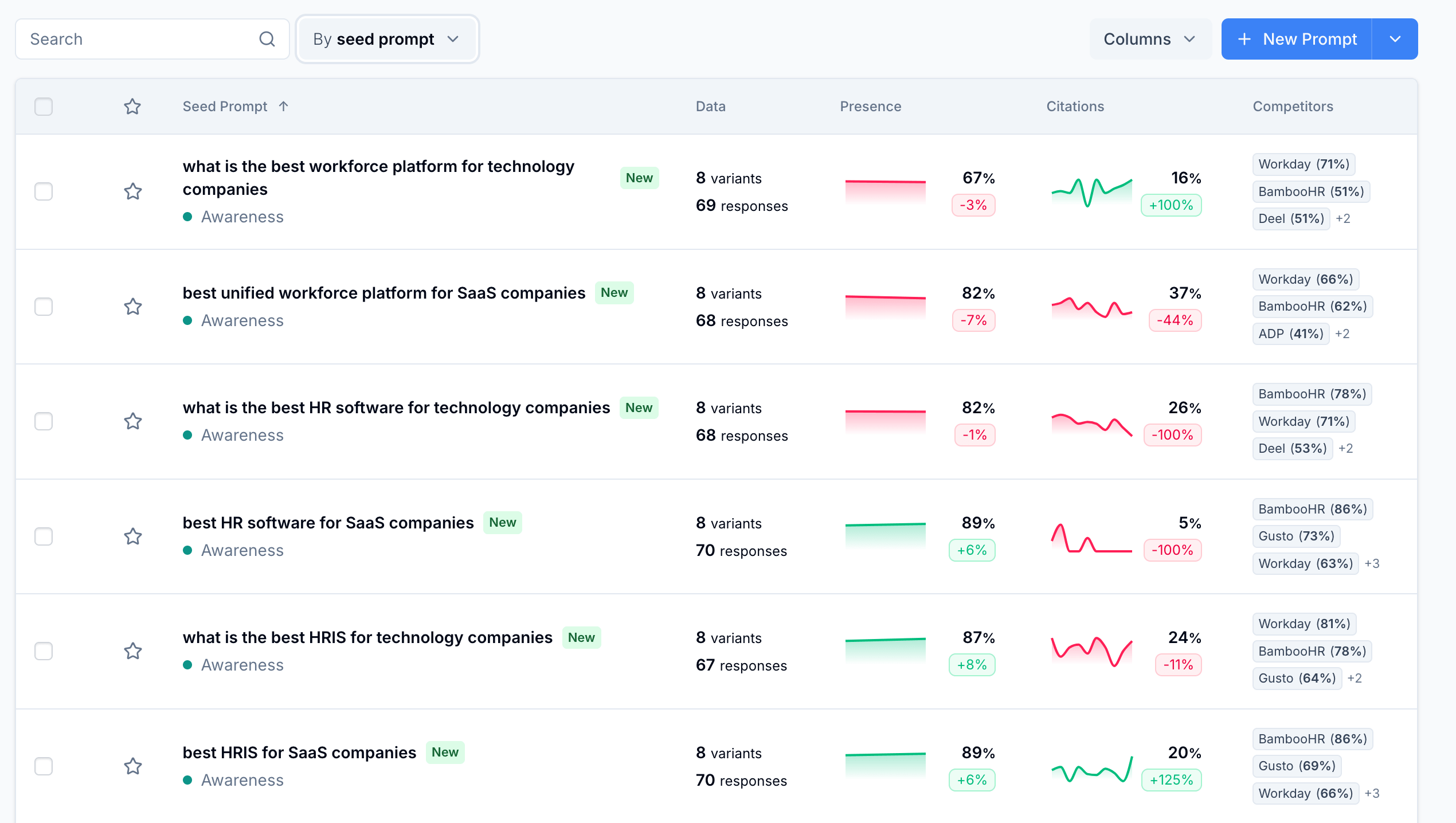
Task: Star the 'best HR software for SaaS companies' prompt
Action: pyautogui.click(x=132, y=536)
